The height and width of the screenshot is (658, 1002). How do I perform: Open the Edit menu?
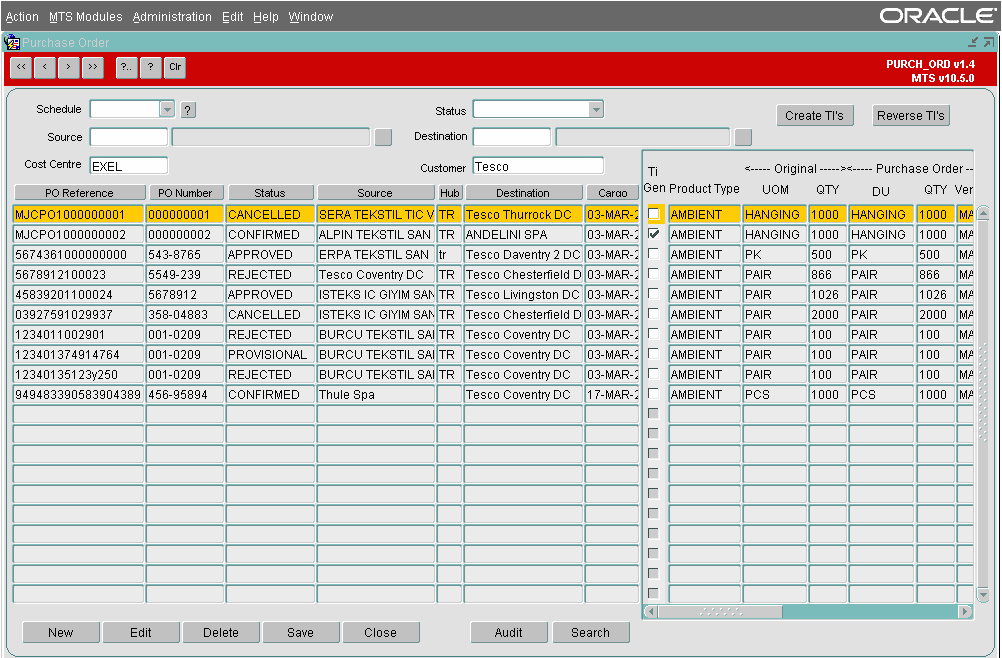[x=233, y=17]
